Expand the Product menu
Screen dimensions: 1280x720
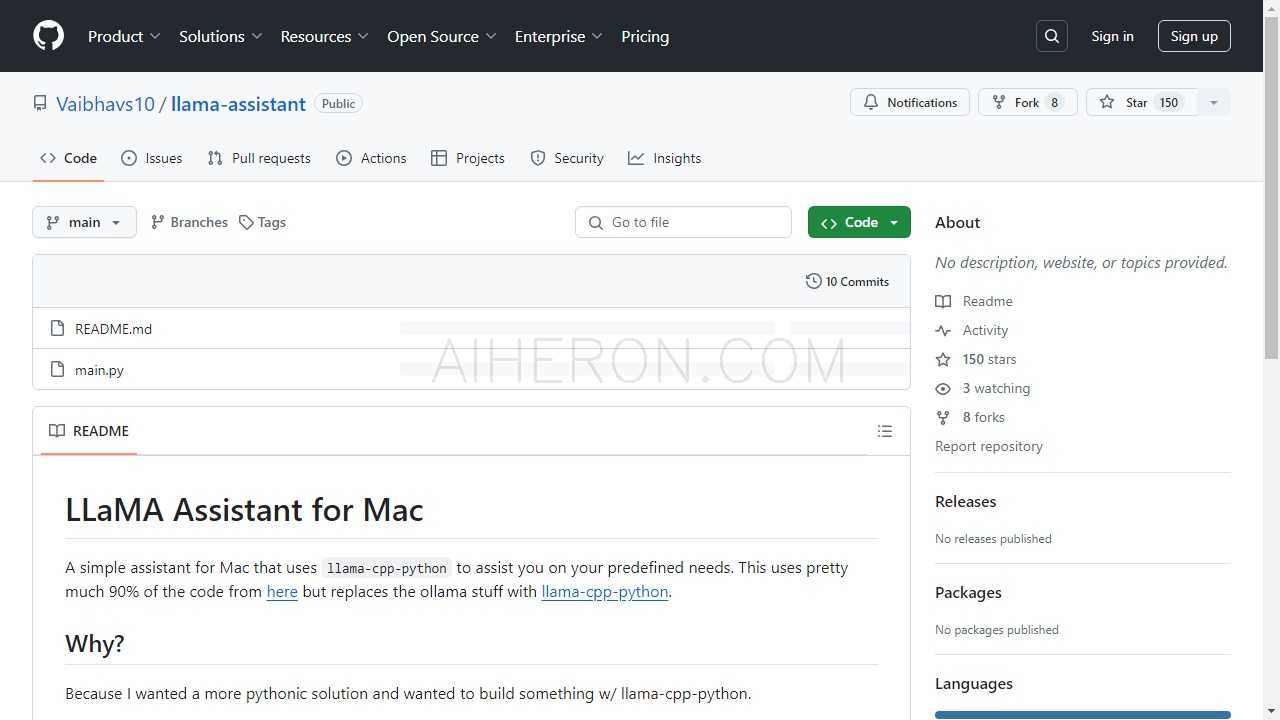point(124,36)
